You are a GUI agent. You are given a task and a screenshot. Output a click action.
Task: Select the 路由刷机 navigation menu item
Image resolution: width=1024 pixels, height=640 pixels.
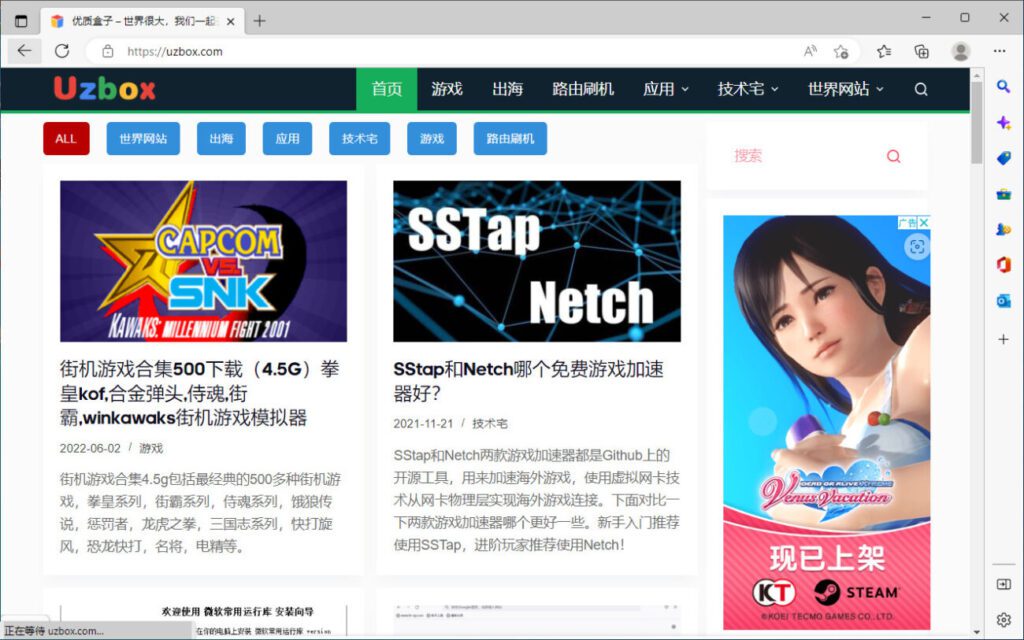pyautogui.click(x=583, y=89)
